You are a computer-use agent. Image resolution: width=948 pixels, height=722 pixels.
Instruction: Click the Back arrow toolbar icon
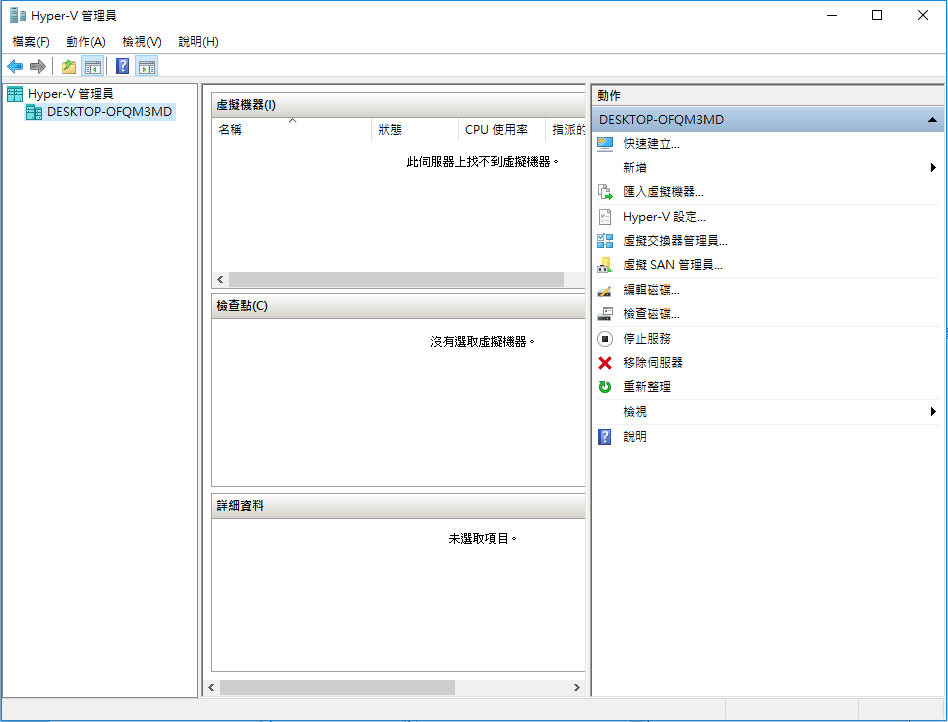coord(15,67)
